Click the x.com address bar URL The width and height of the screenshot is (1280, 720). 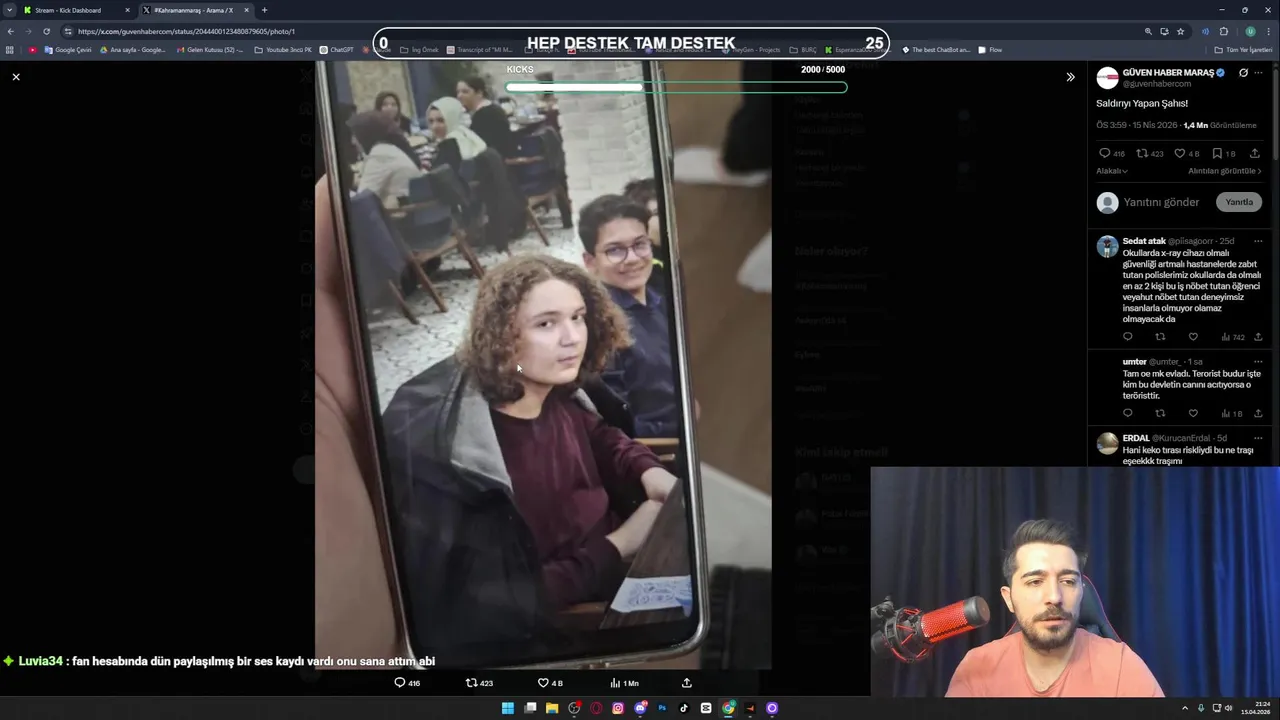pos(186,31)
